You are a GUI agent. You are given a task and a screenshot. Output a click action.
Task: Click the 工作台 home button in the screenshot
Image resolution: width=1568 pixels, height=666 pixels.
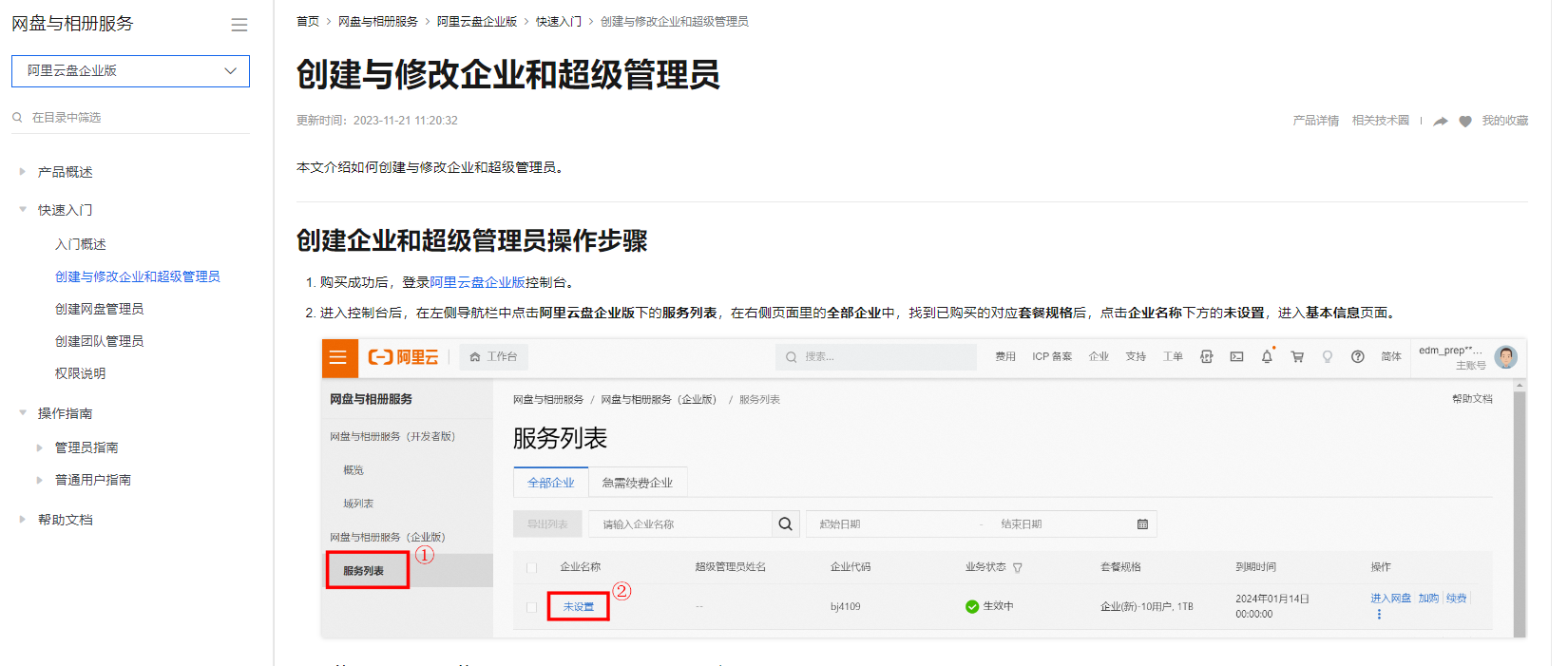tap(494, 357)
